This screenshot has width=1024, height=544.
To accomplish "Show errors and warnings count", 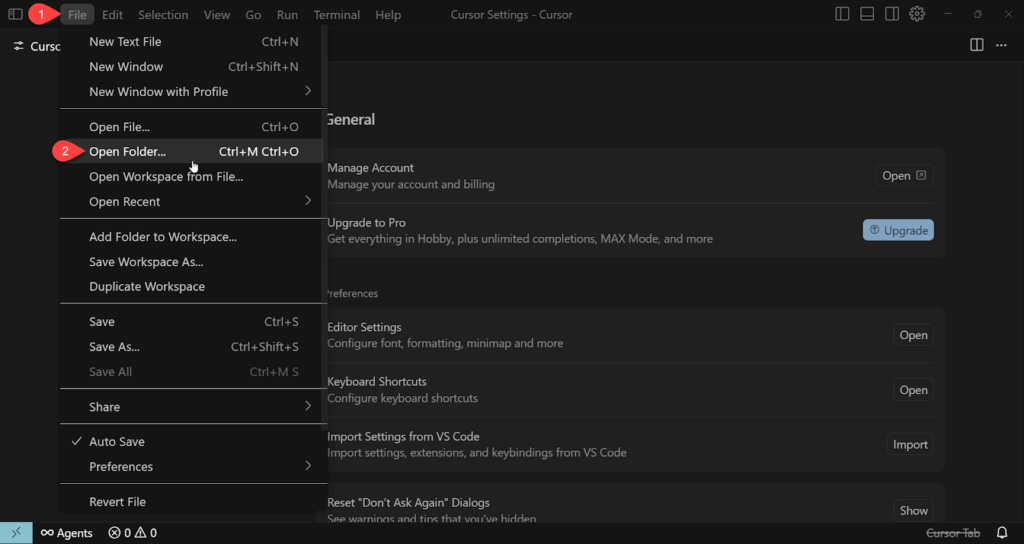I will (x=133, y=533).
